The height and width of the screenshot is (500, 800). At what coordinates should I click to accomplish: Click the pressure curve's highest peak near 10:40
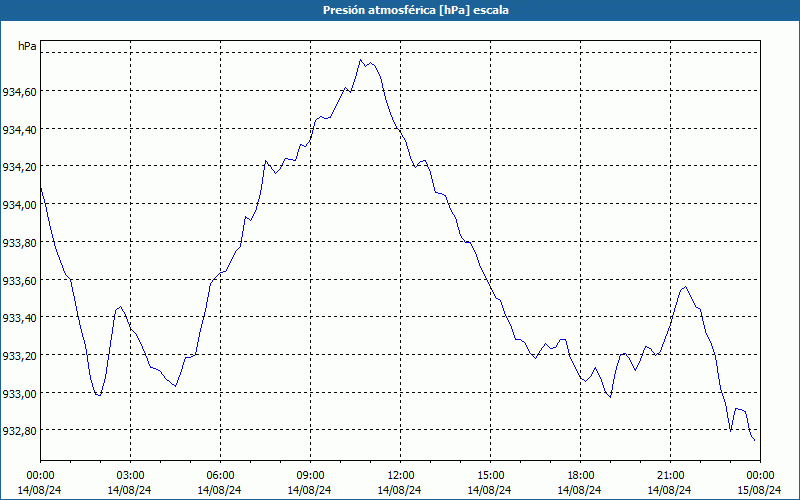[x=360, y=60]
